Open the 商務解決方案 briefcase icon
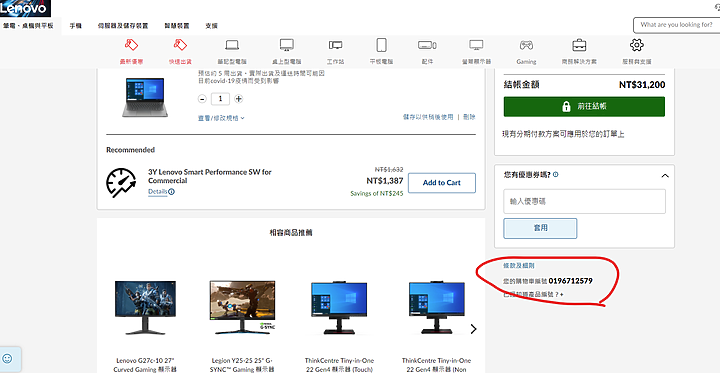Image resolution: width=720 pixels, height=373 pixels. [x=579, y=45]
